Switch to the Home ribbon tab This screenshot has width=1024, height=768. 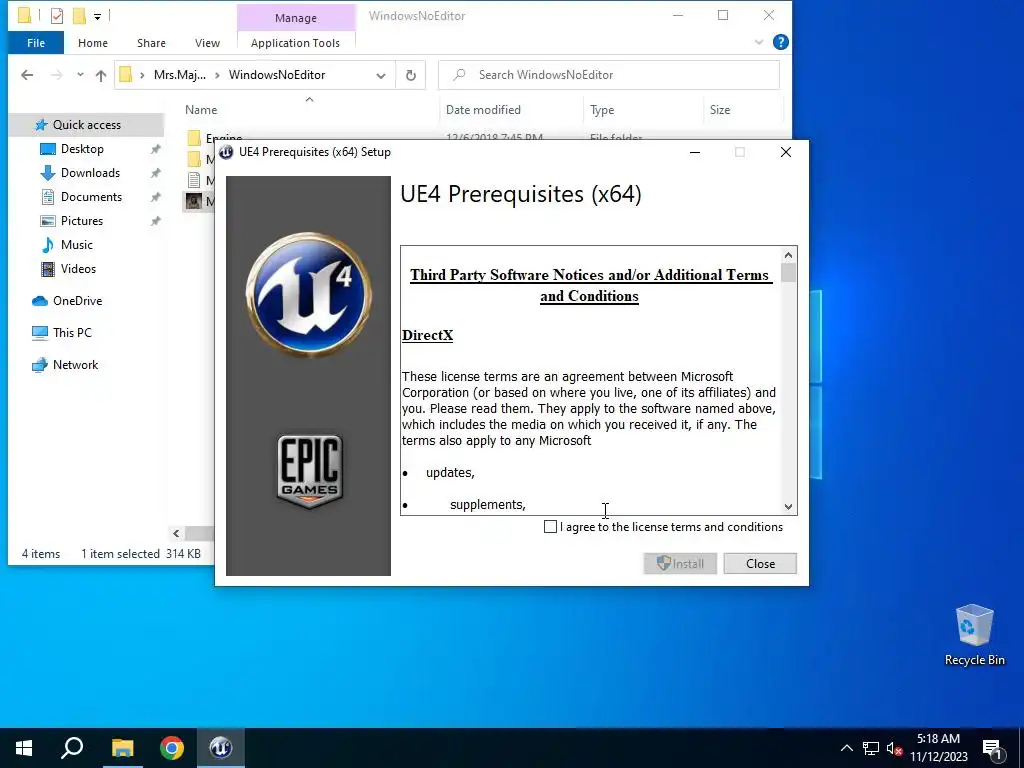click(93, 43)
